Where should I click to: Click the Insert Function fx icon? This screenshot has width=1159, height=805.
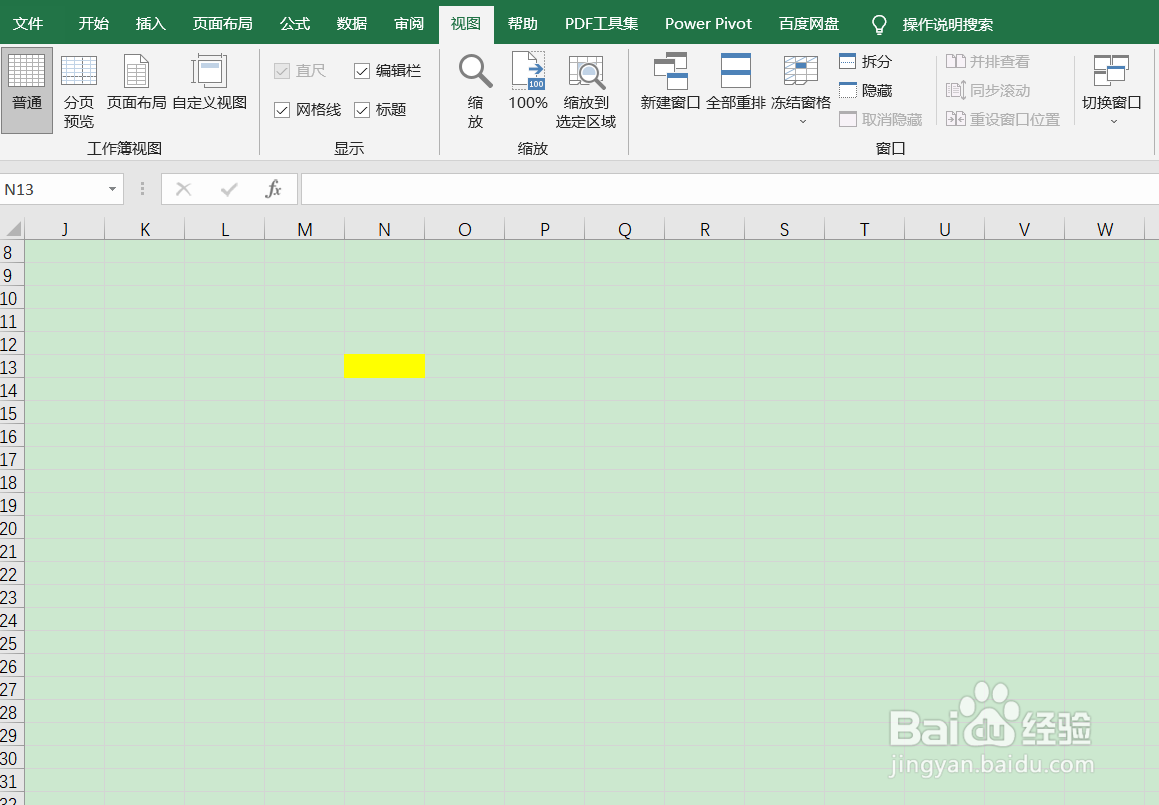(x=273, y=189)
